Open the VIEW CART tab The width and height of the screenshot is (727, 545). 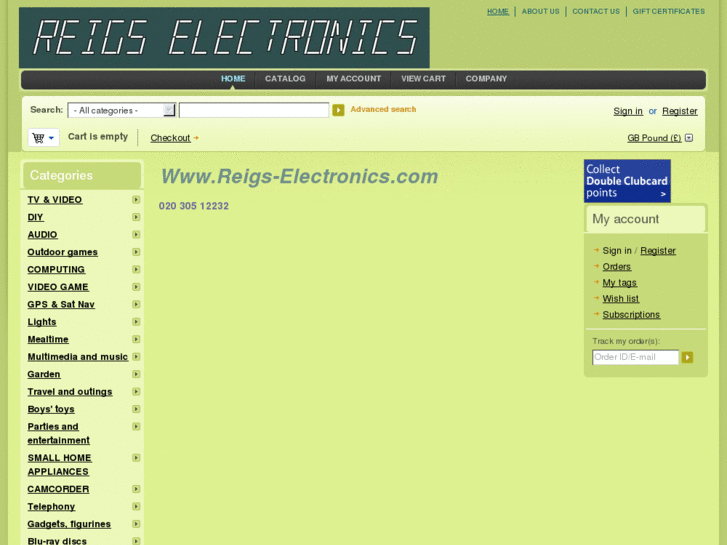(x=423, y=79)
